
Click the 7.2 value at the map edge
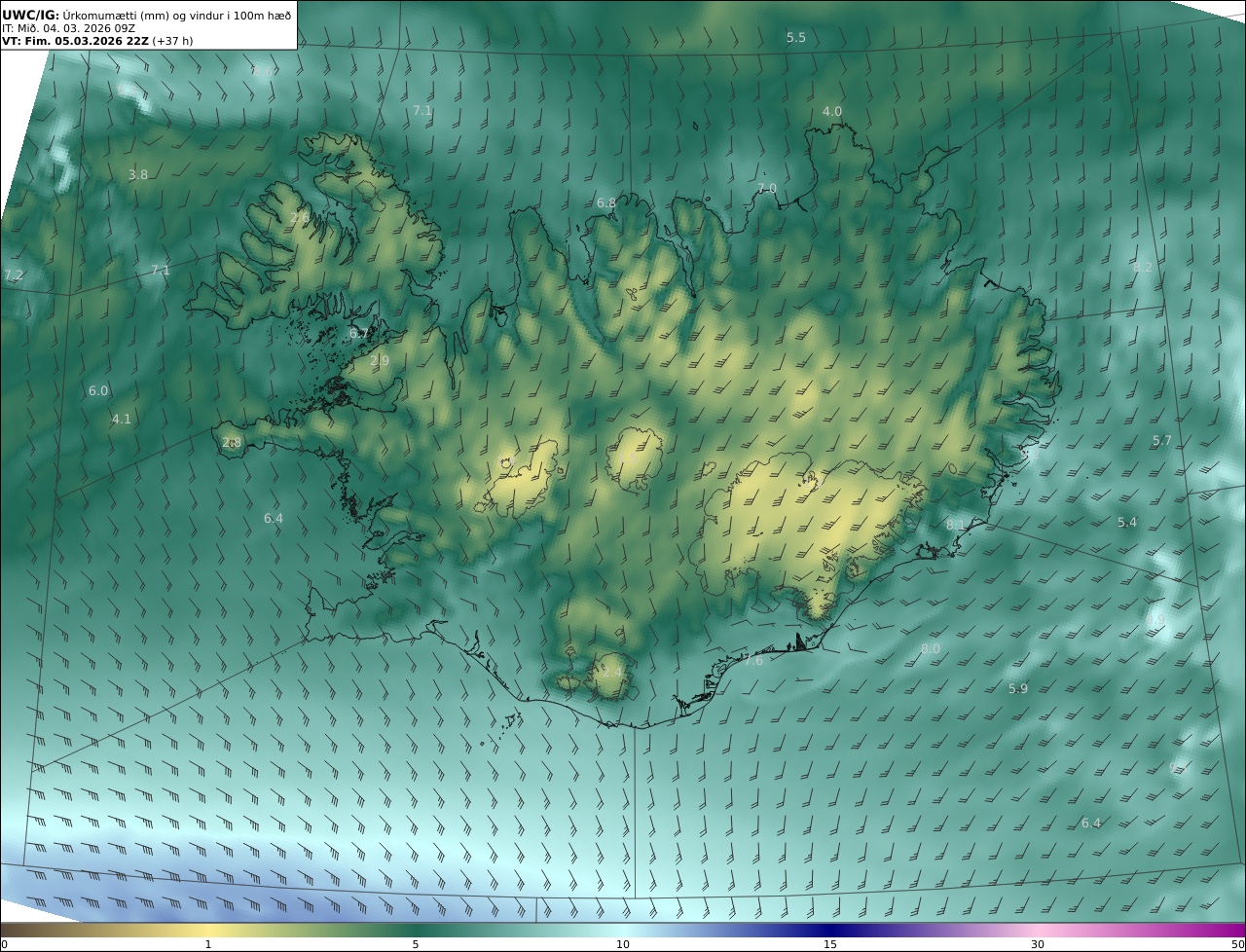pos(14,275)
